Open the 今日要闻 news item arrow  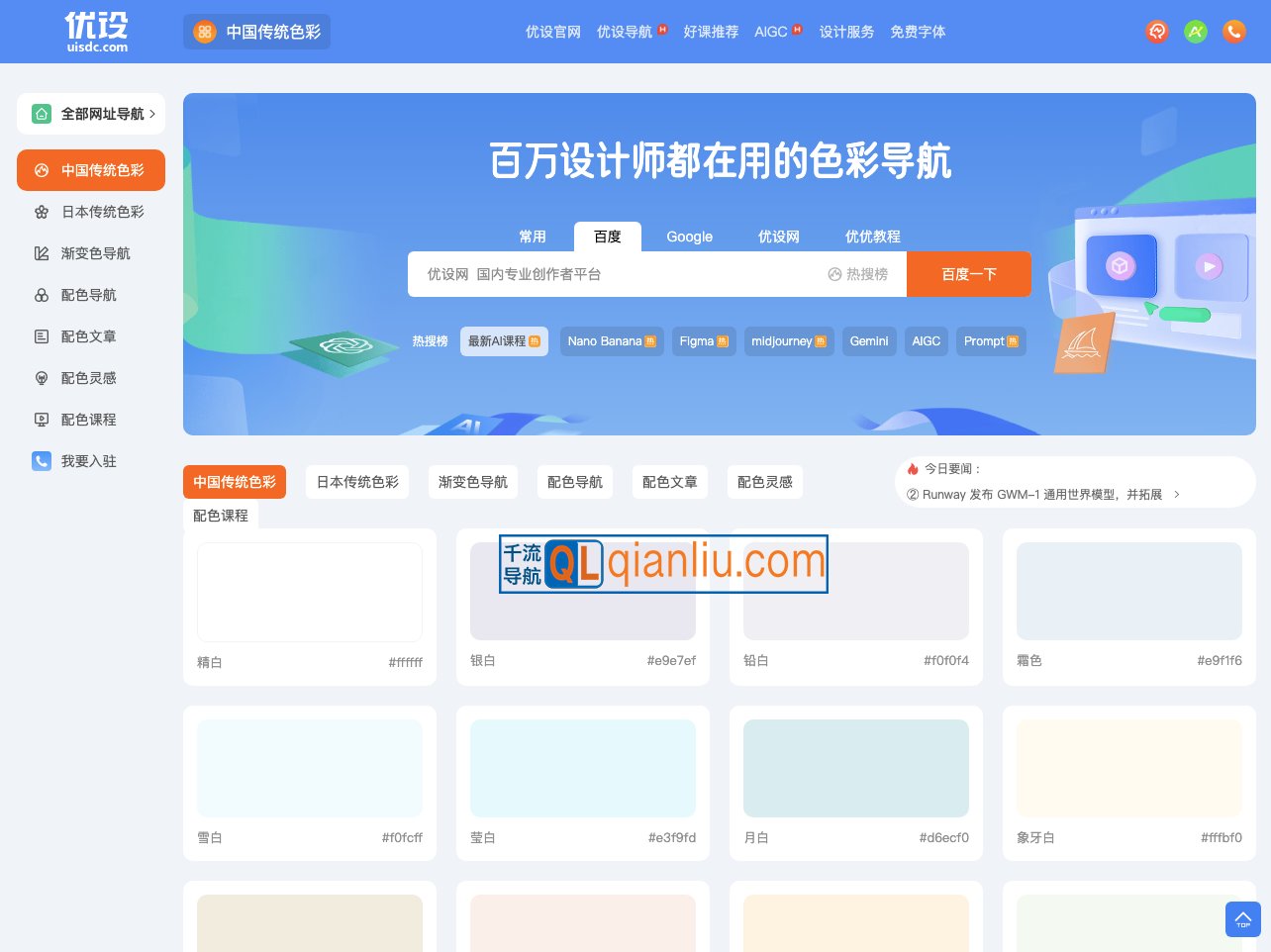coord(1174,494)
